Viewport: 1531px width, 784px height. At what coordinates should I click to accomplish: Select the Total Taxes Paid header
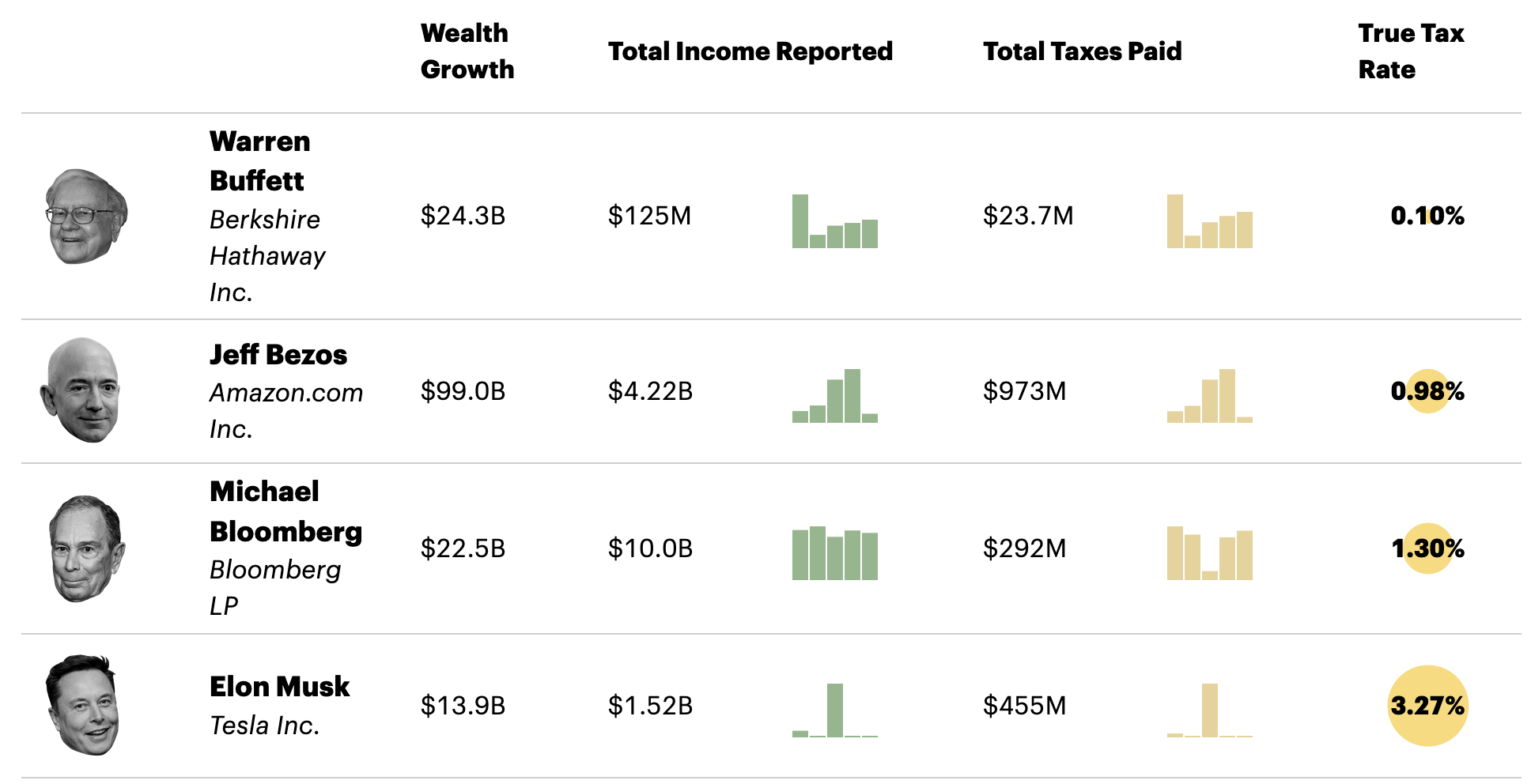(x=1082, y=51)
